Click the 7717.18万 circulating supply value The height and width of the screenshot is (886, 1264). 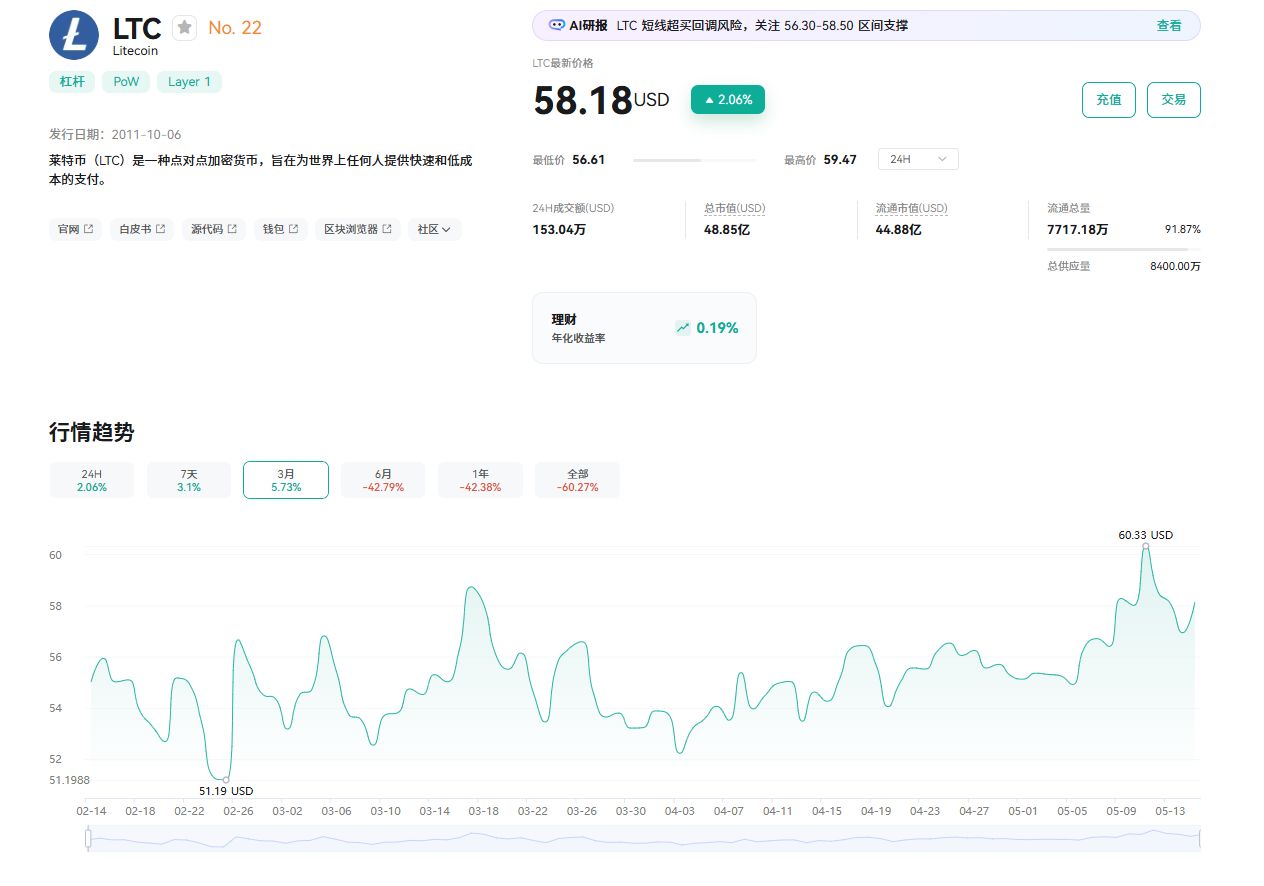pos(1077,229)
